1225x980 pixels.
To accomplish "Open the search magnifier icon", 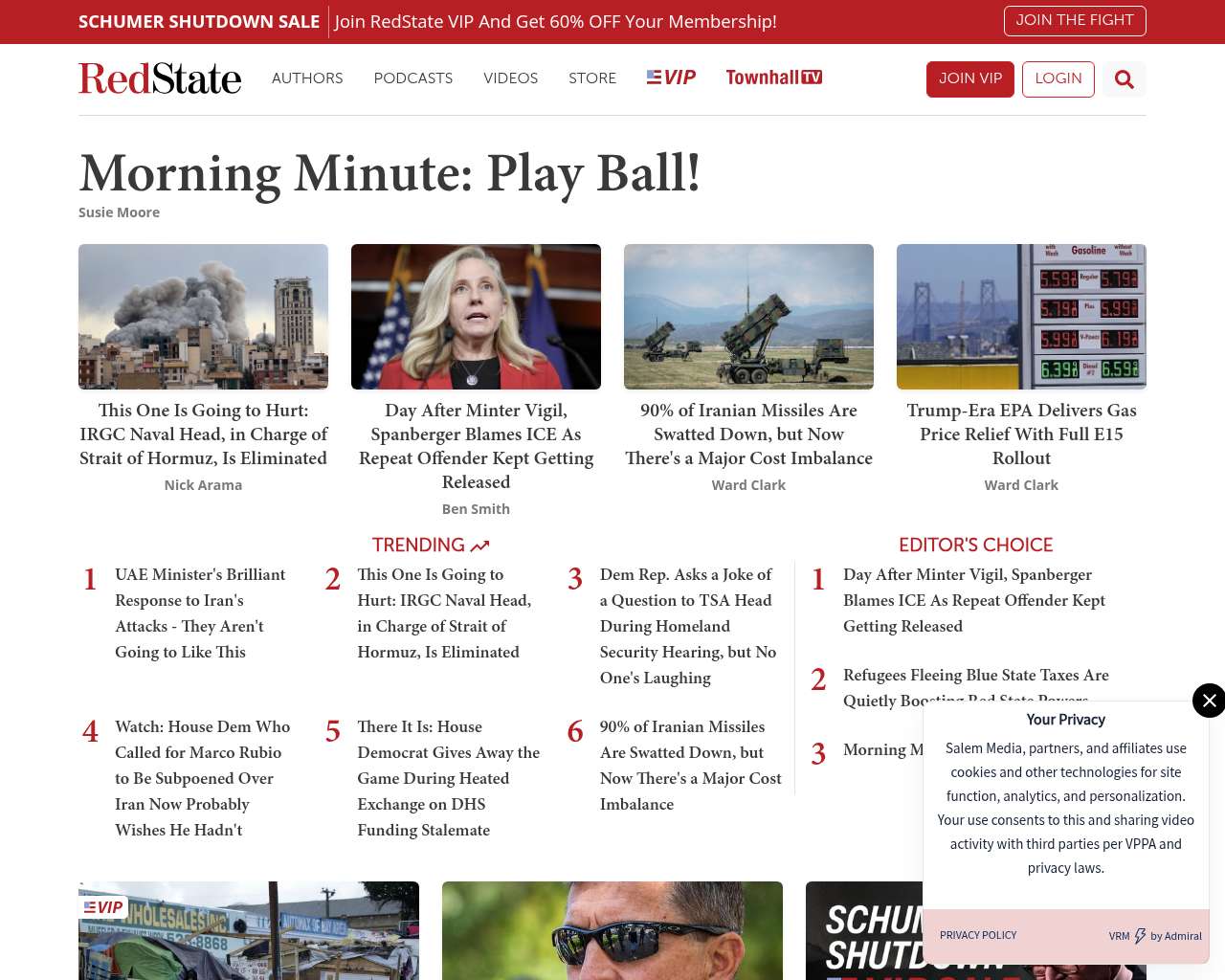I will 1125,79.
